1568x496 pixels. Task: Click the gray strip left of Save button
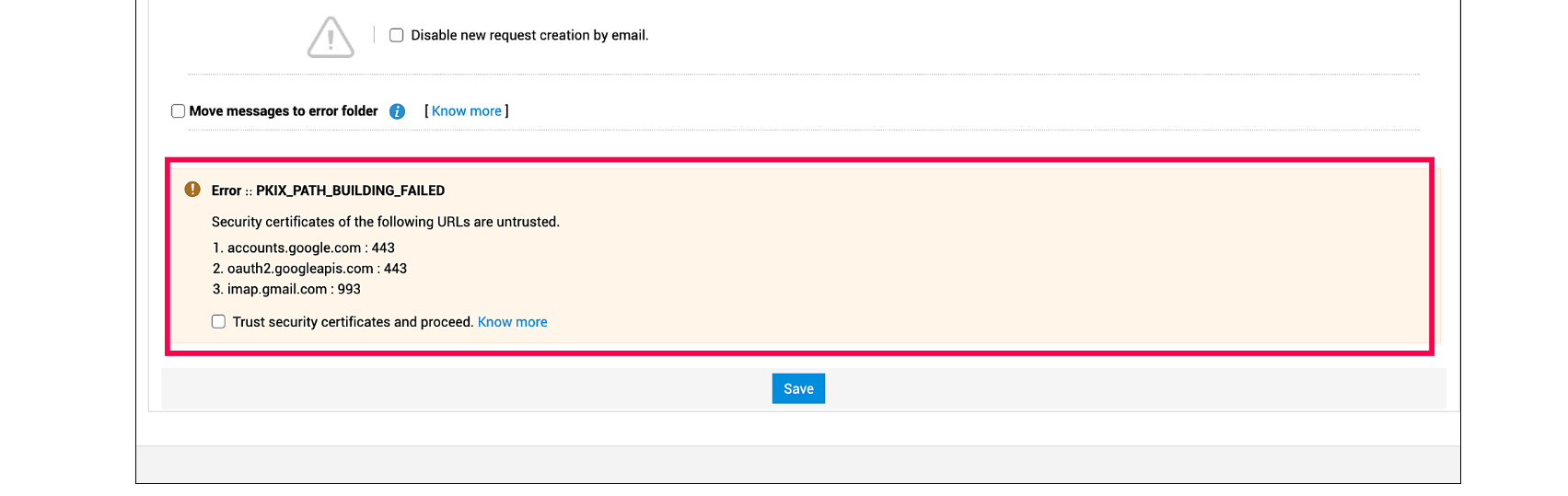(x=460, y=388)
